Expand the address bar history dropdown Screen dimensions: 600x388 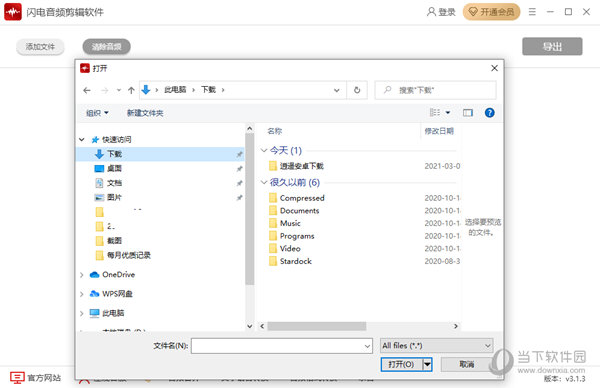(x=337, y=90)
